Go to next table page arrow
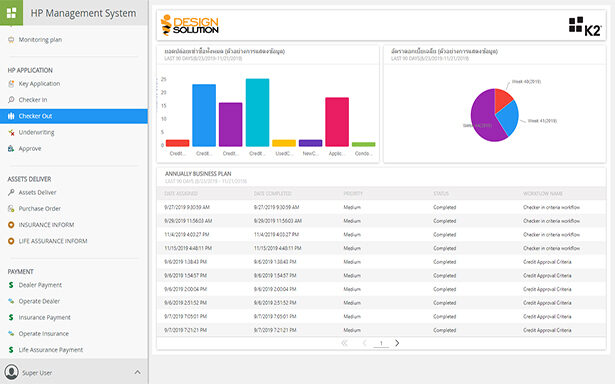The image size is (615, 384). tap(397, 343)
